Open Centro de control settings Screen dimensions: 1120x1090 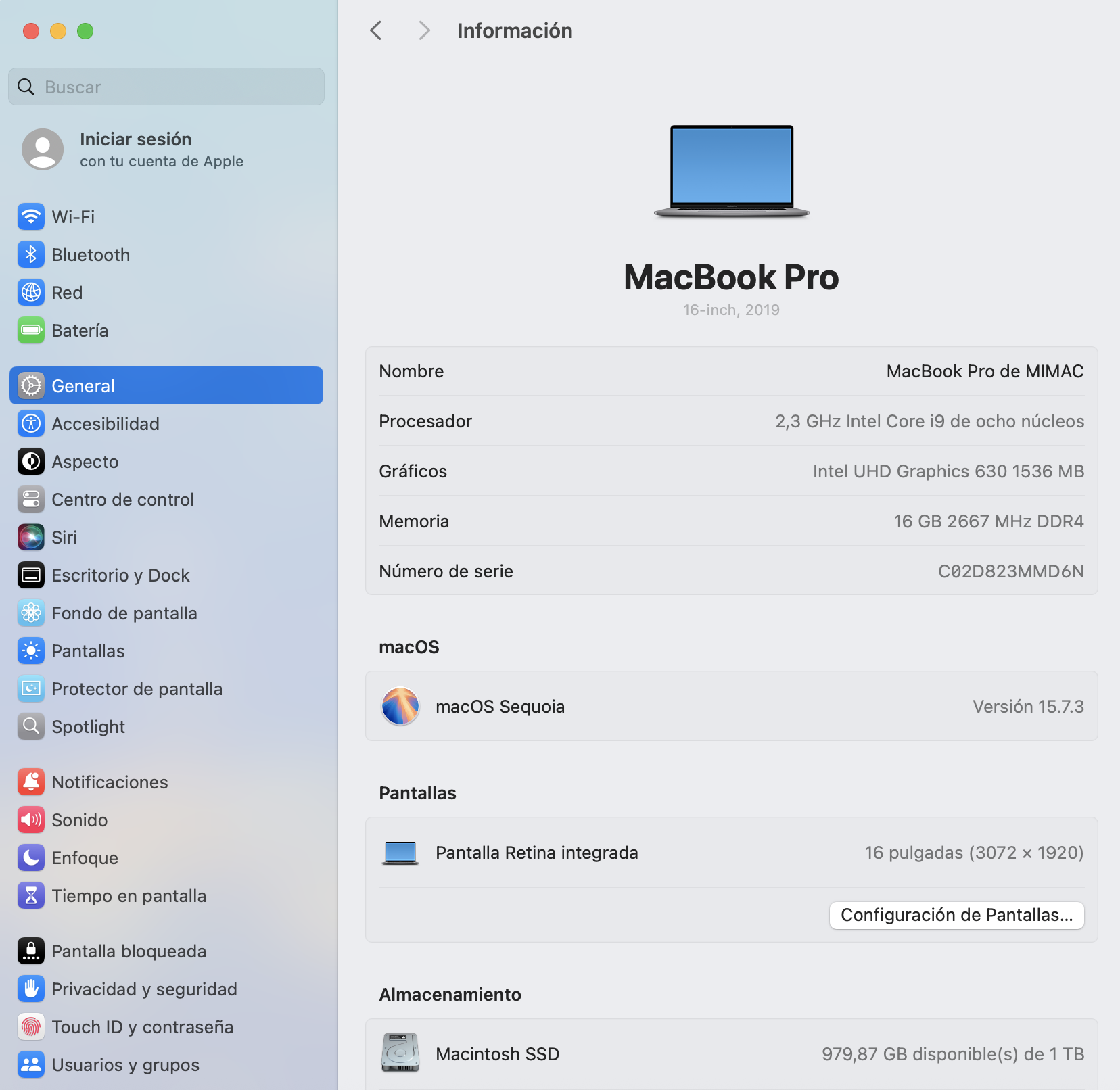click(x=122, y=500)
